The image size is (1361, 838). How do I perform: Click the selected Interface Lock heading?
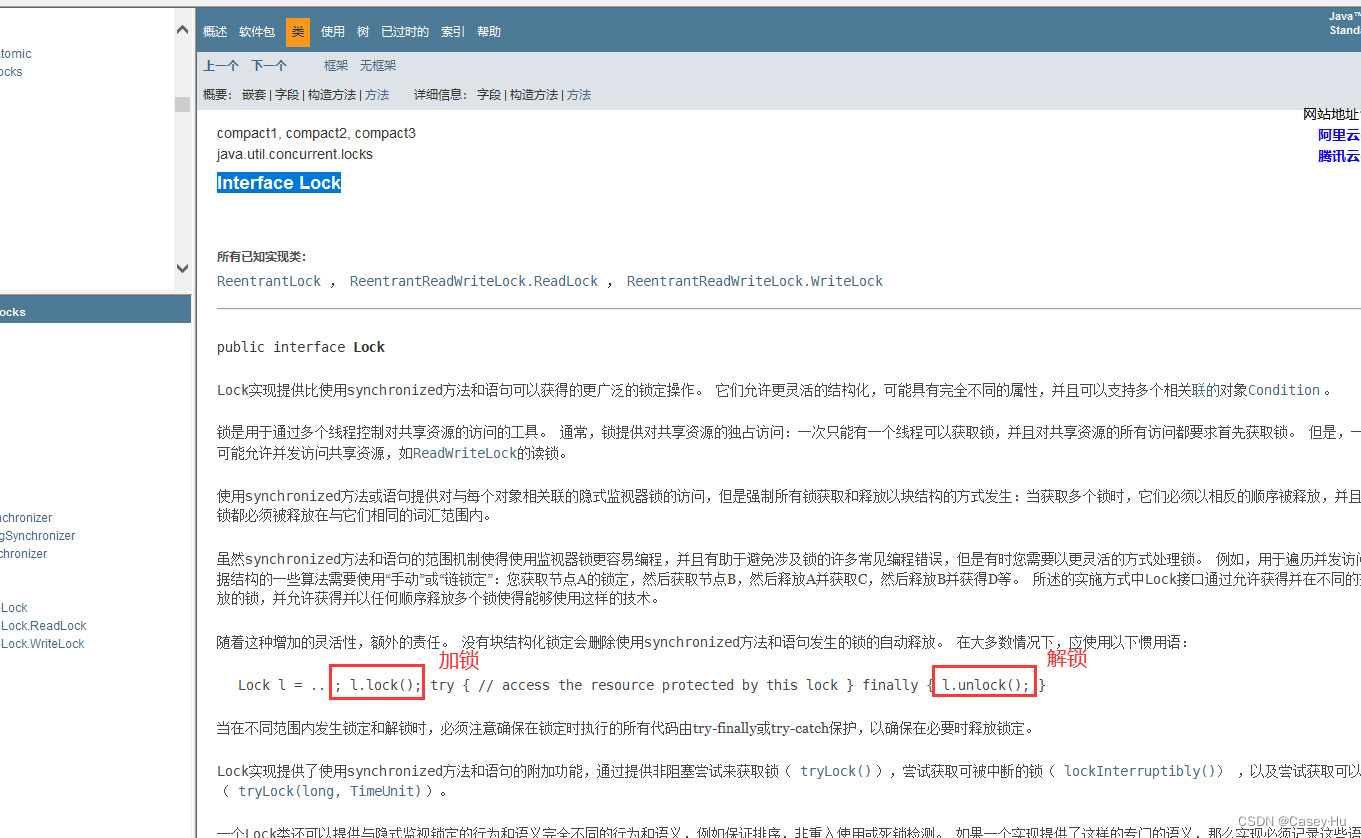click(279, 183)
